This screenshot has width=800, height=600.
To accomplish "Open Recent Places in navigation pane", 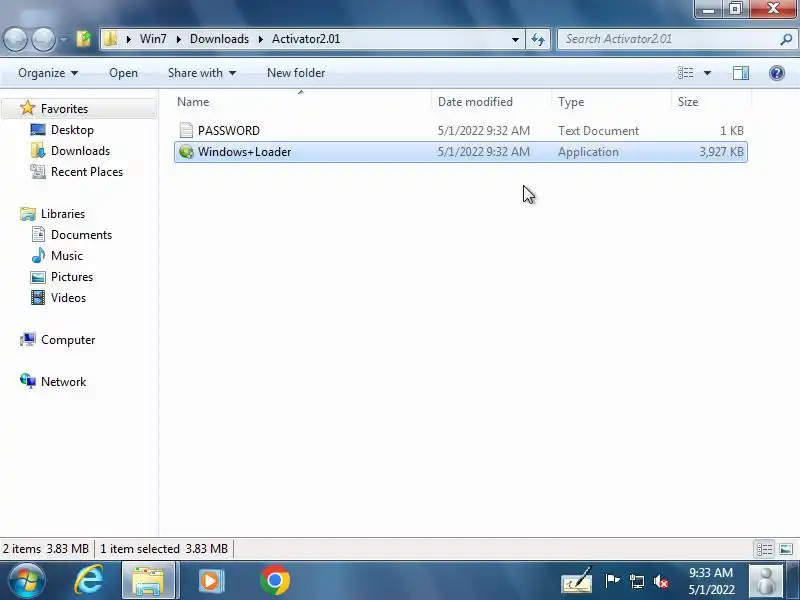I will point(87,172).
